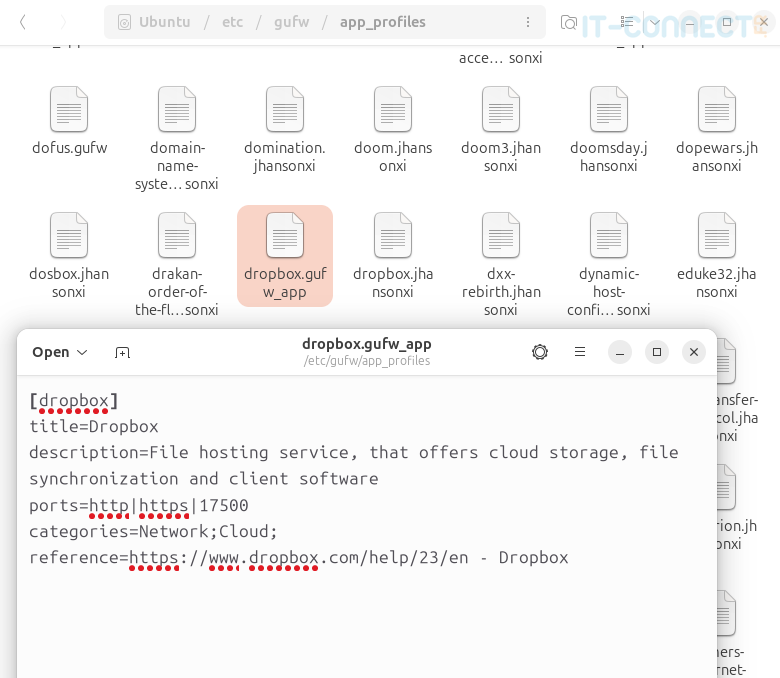Screen dimensions: 780x678
Task: Select the domain-name-system file icon
Action: [177, 109]
